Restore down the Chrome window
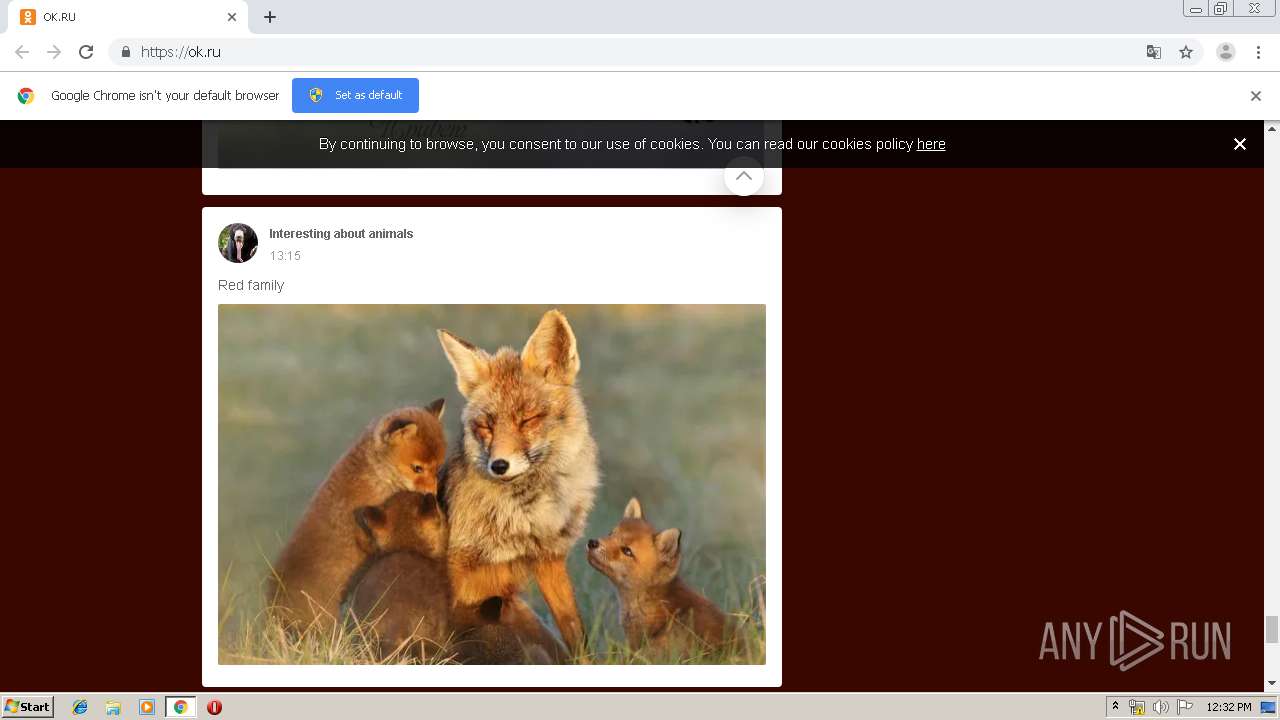1280x720 pixels. coord(1220,9)
